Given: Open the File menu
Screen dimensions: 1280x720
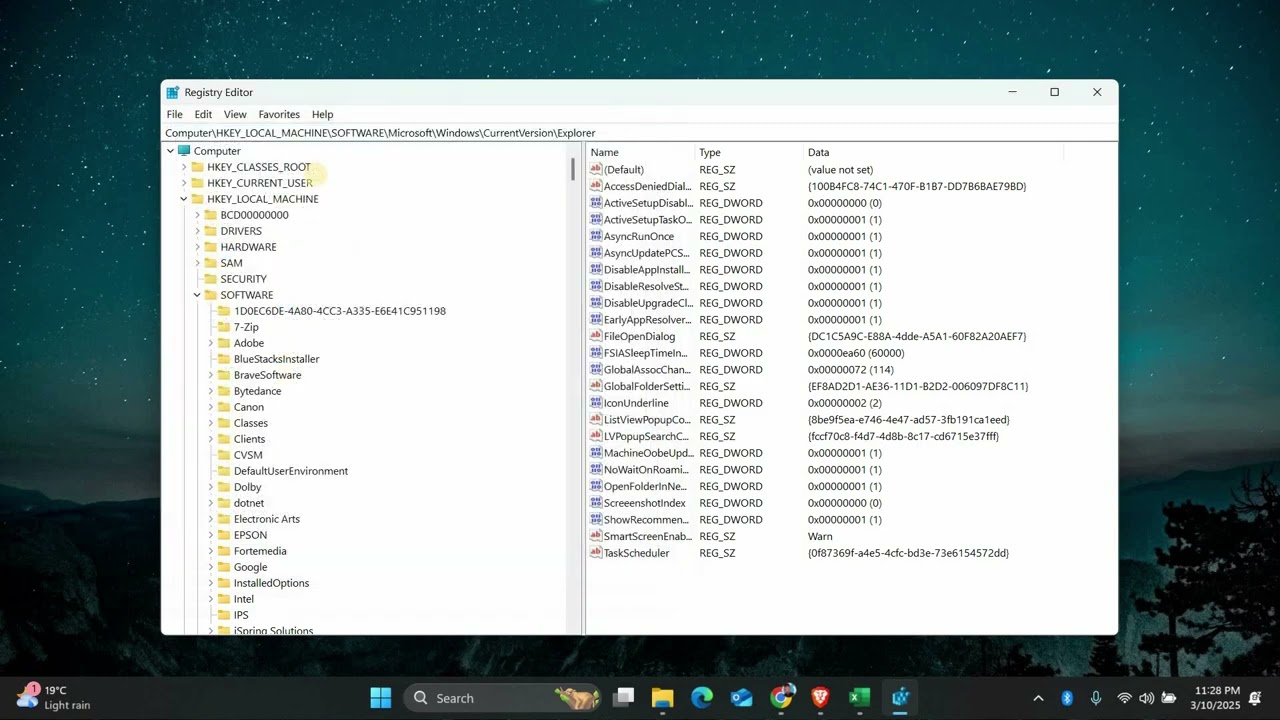Looking at the screenshot, I should coord(175,114).
